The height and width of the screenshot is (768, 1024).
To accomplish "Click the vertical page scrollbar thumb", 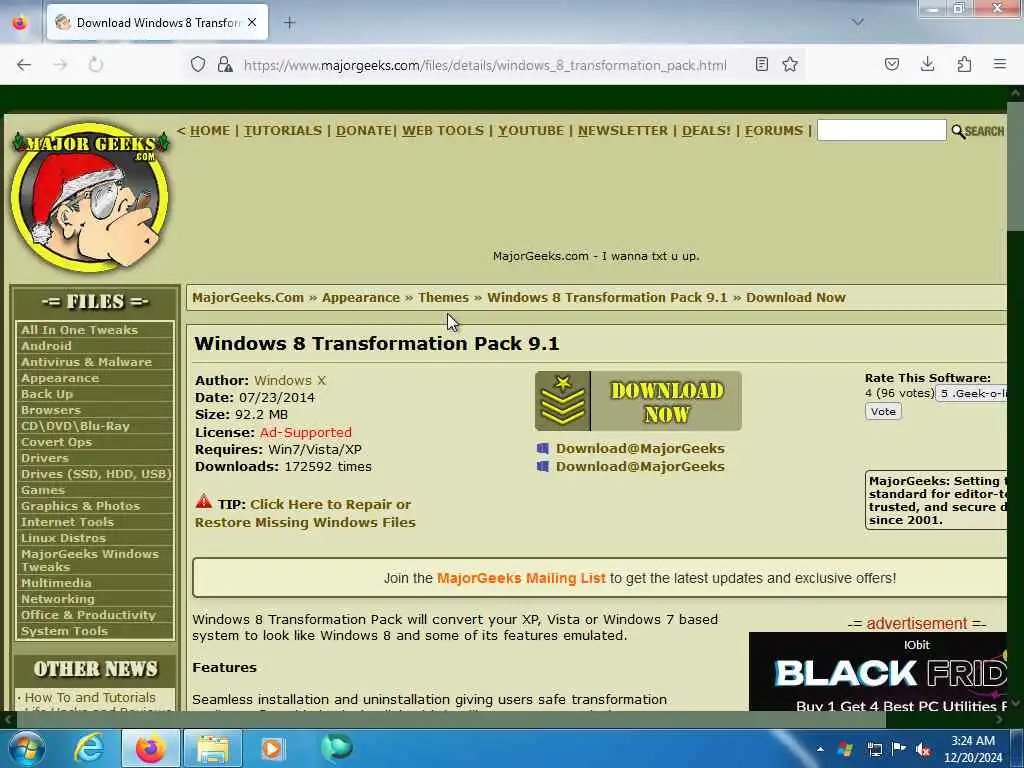I will pyautogui.click(x=1016, y=167).
